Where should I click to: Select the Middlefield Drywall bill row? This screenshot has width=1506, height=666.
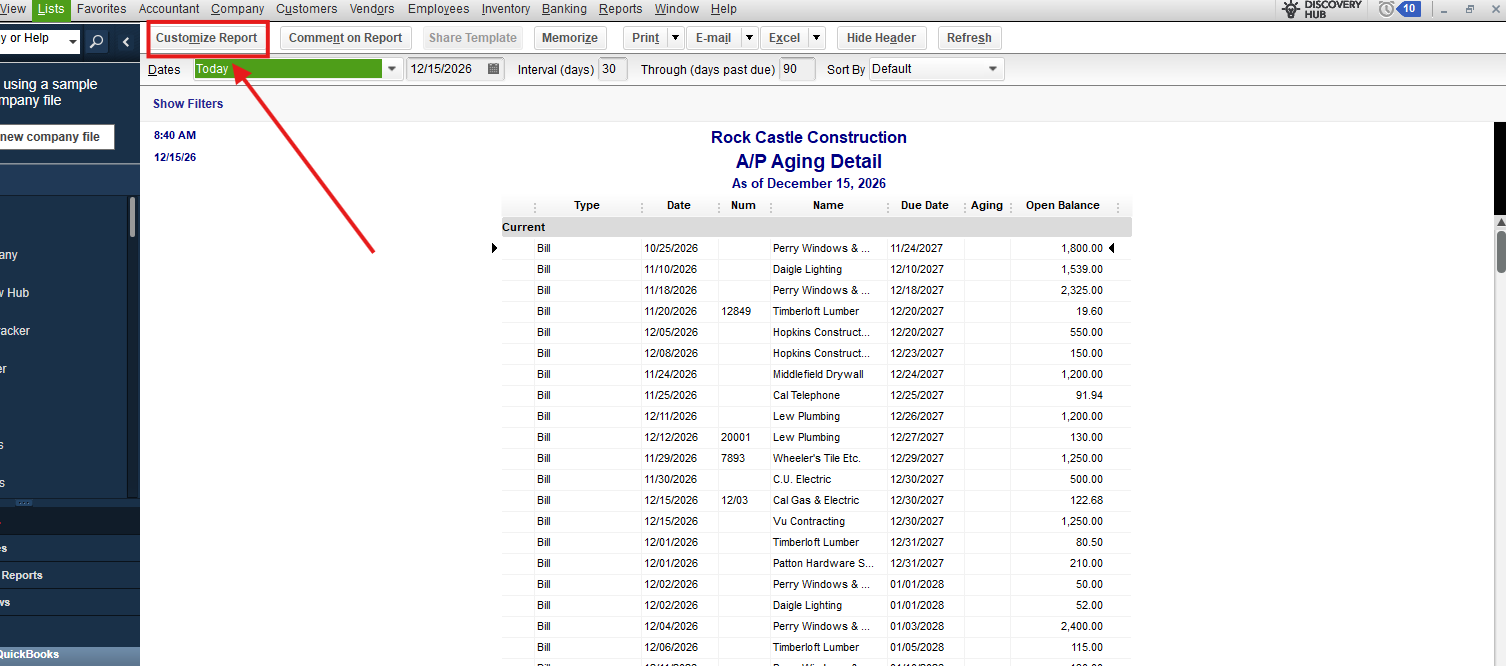pyautogui.click(x=817, y=374)
